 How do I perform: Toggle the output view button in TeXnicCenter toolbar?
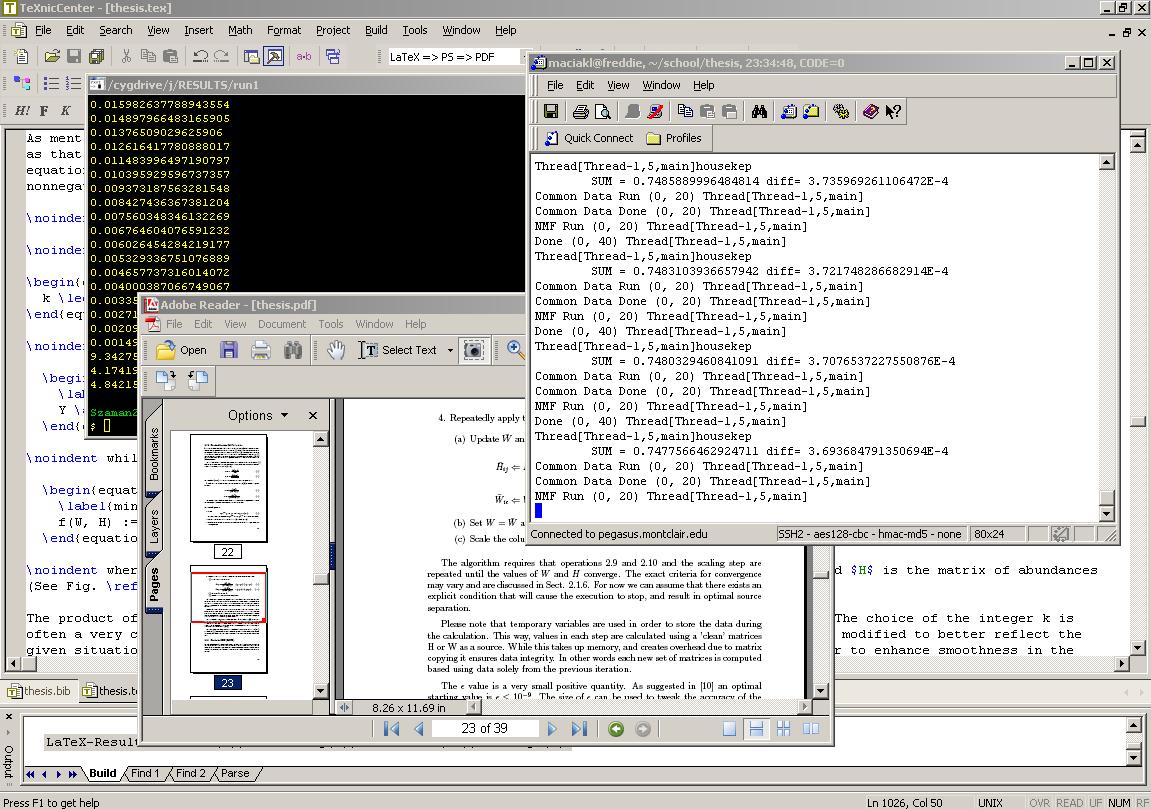[273, 57]
